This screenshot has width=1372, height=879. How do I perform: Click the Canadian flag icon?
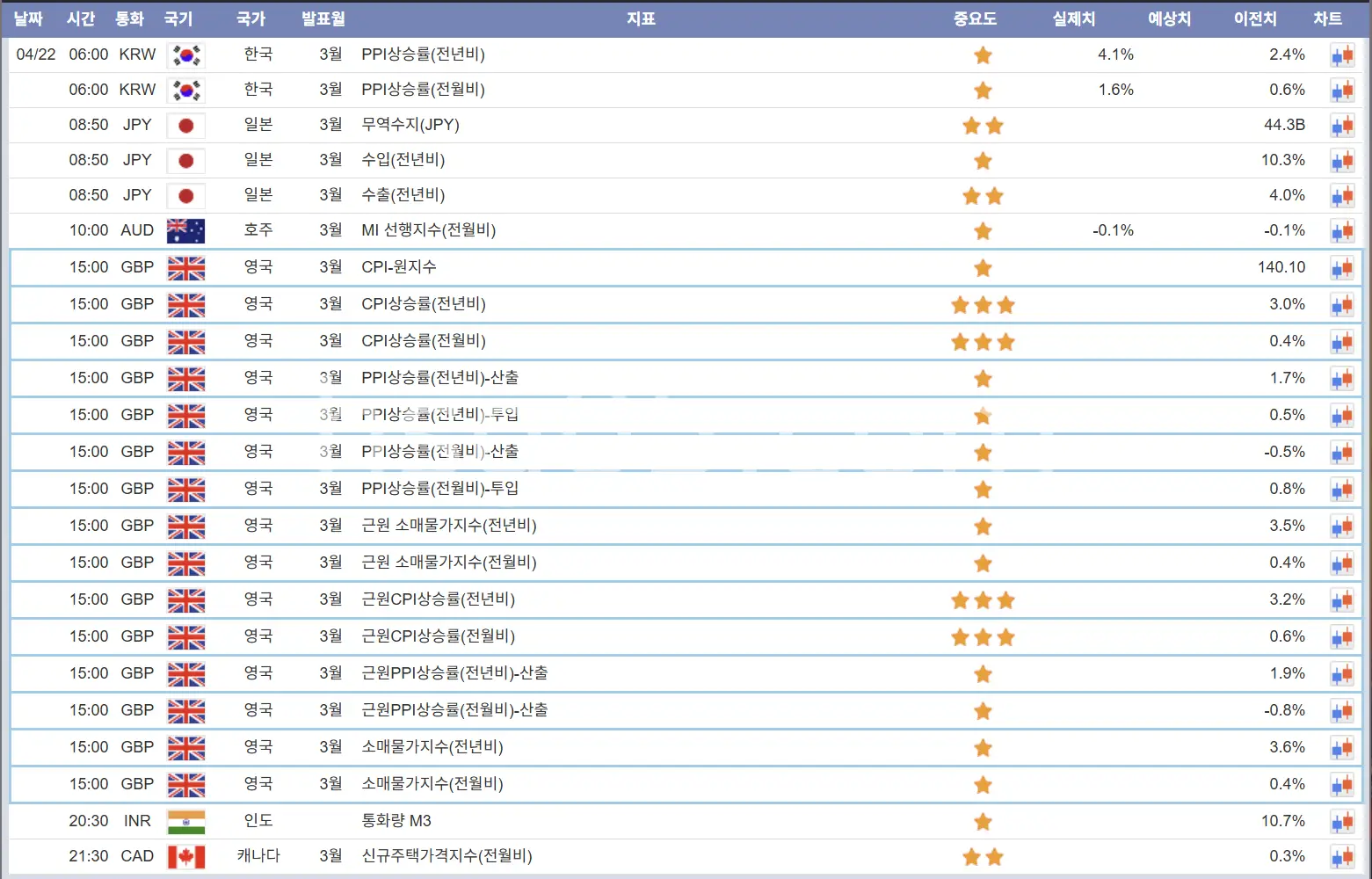point(185,857)
